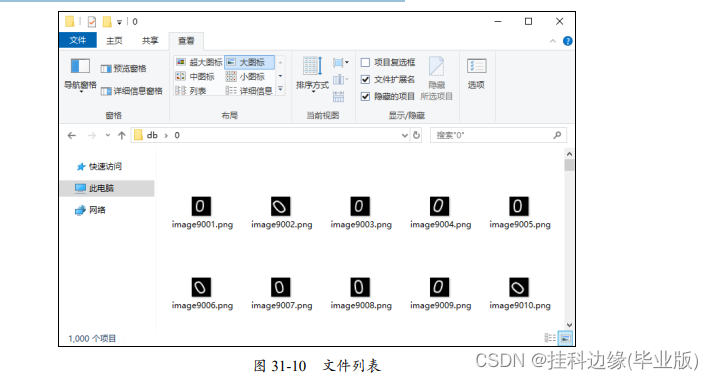Click the vertical scrollbar up arrow
Viewport: 713px width, 380px height.
569,154
